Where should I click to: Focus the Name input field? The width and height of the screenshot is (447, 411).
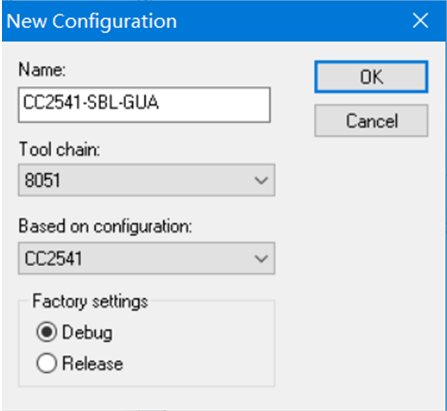click(144, 105)
